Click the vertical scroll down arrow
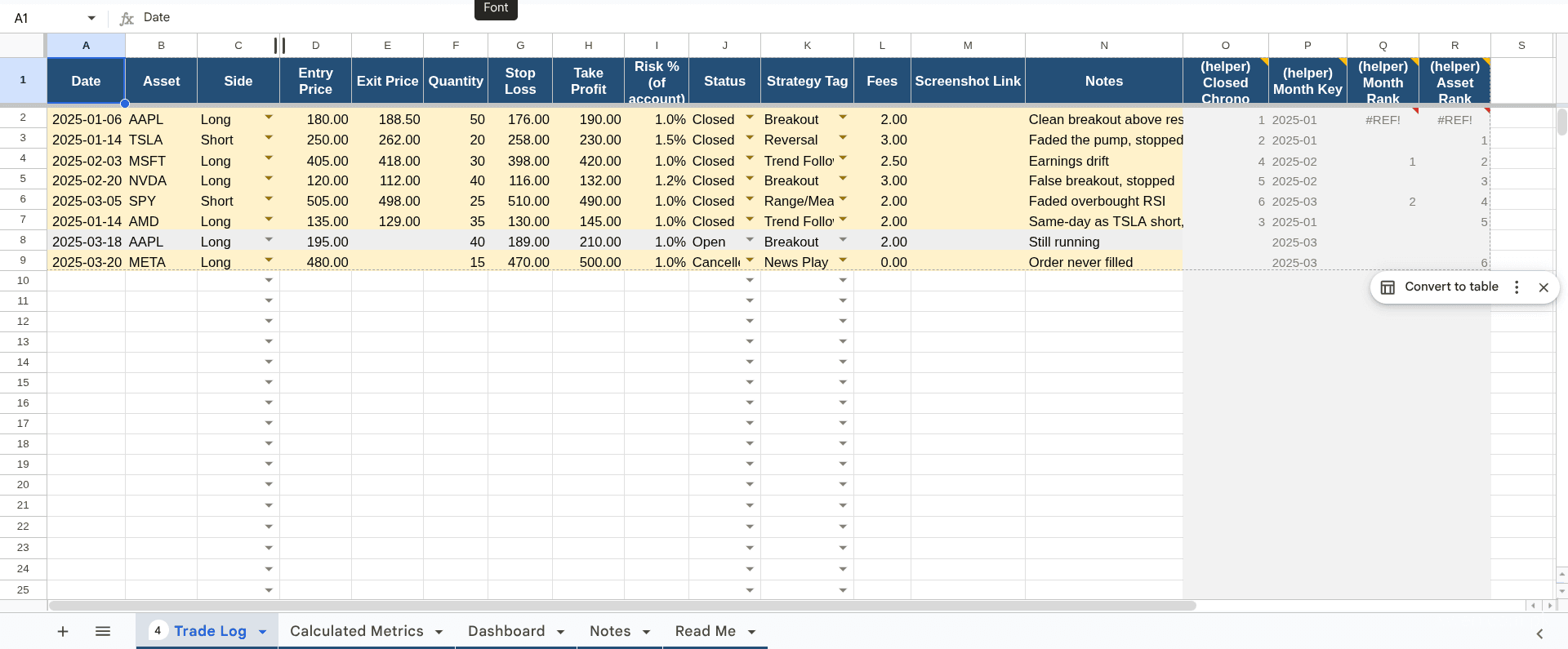The width and height of the screenshot is (1568, 649). click(1561, 590)
